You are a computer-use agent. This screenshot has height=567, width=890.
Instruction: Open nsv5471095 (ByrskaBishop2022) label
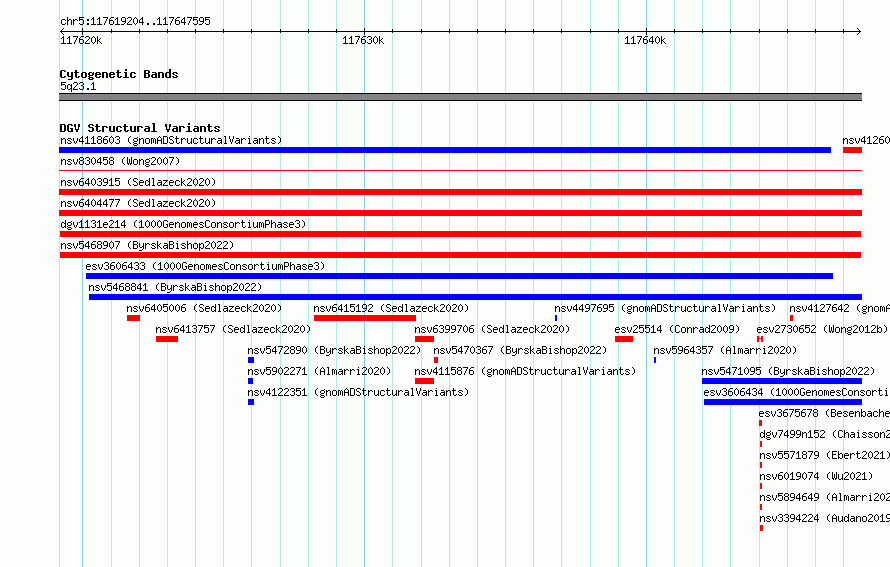[x=788, y=371]
